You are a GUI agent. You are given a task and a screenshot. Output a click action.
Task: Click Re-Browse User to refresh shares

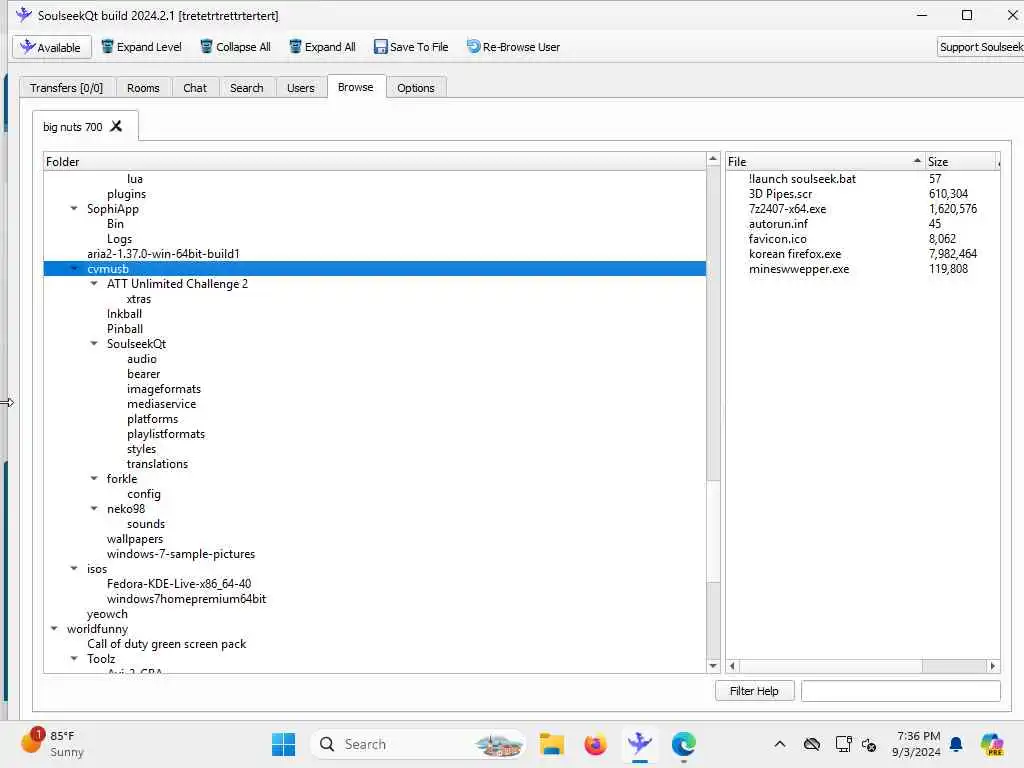point(513,47)
